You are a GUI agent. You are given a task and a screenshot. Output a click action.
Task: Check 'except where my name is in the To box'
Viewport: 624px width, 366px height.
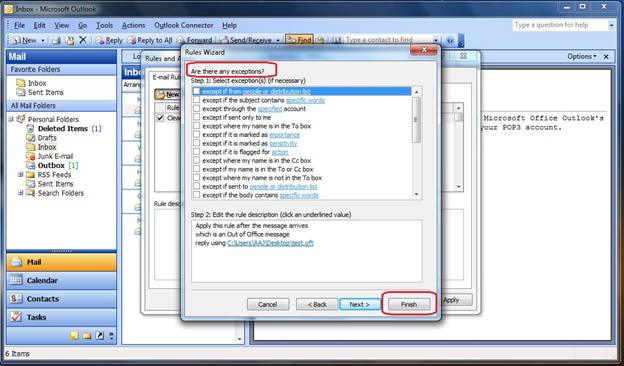pos(196,126)
